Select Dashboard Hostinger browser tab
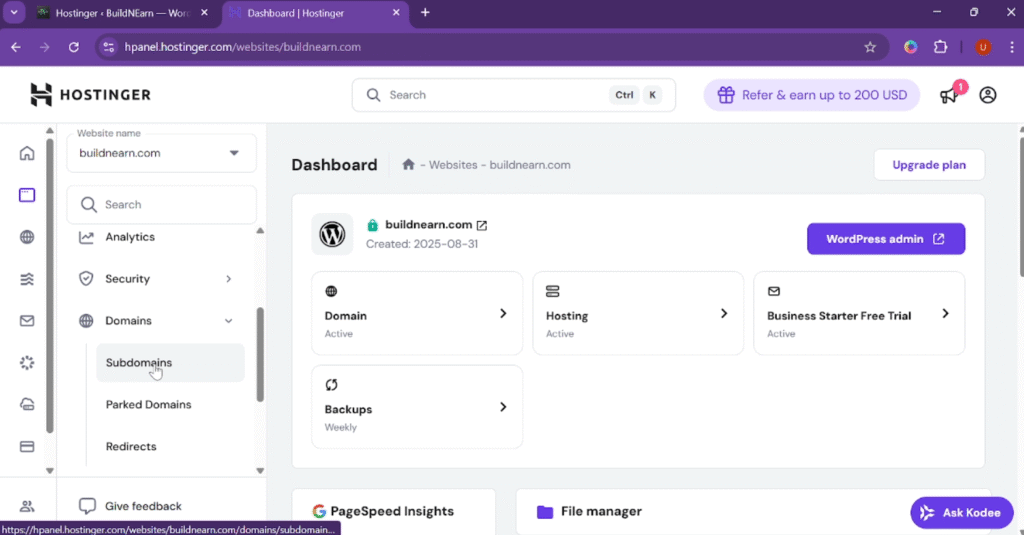The height and width of the screenshot is (535, 1024). pyautogui.click(x=315, y=13)
